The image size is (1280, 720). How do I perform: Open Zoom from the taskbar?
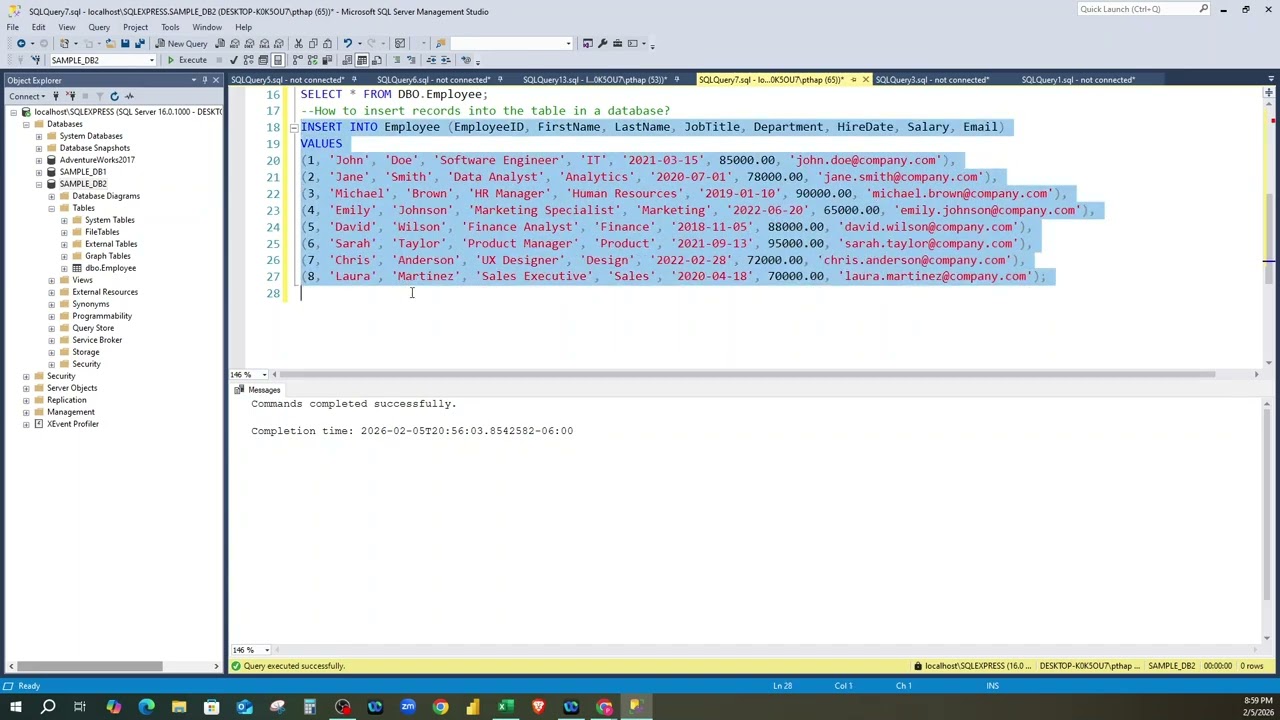coord(408,708)
